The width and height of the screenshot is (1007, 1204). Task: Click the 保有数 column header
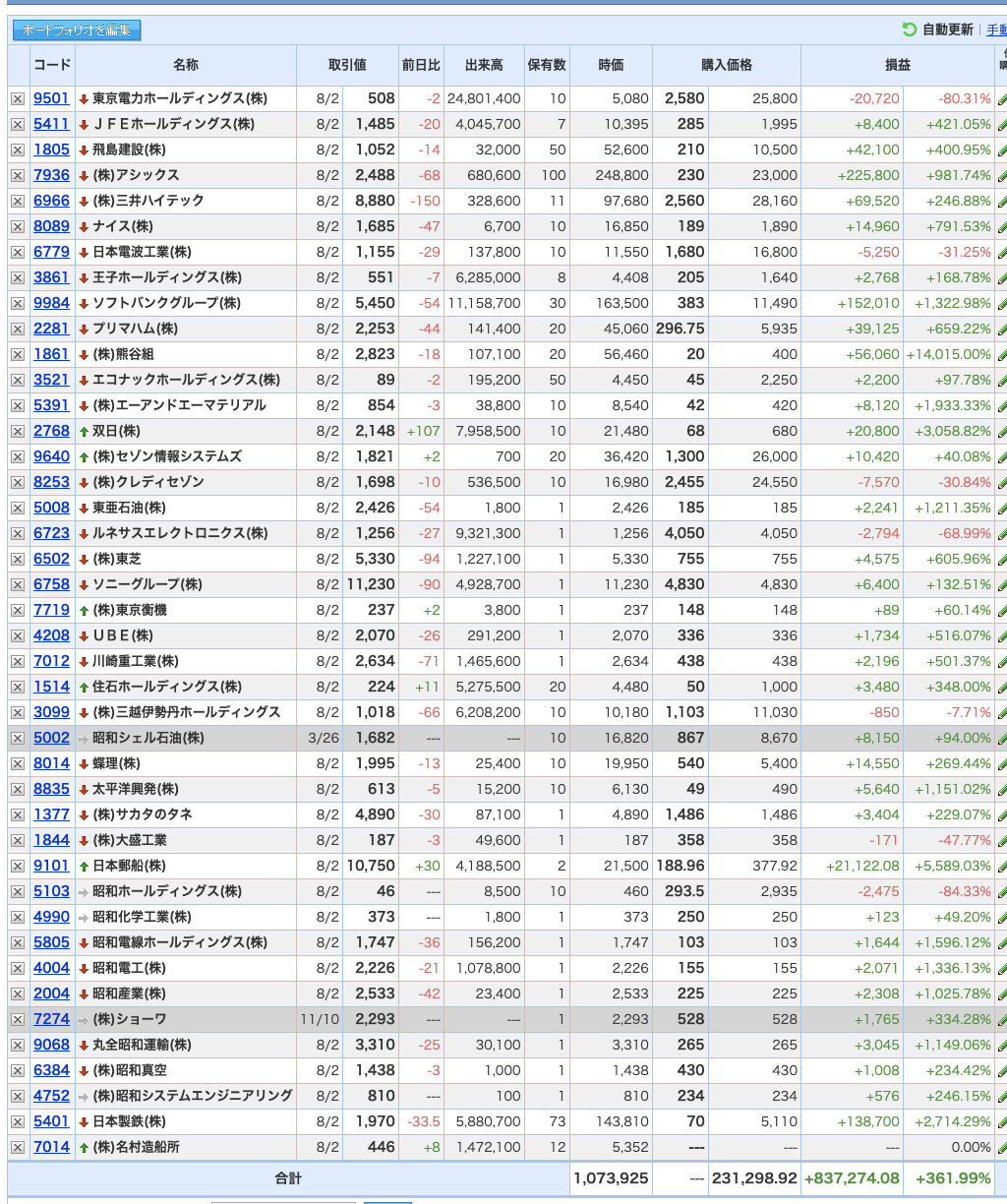(x=547, y=65)
